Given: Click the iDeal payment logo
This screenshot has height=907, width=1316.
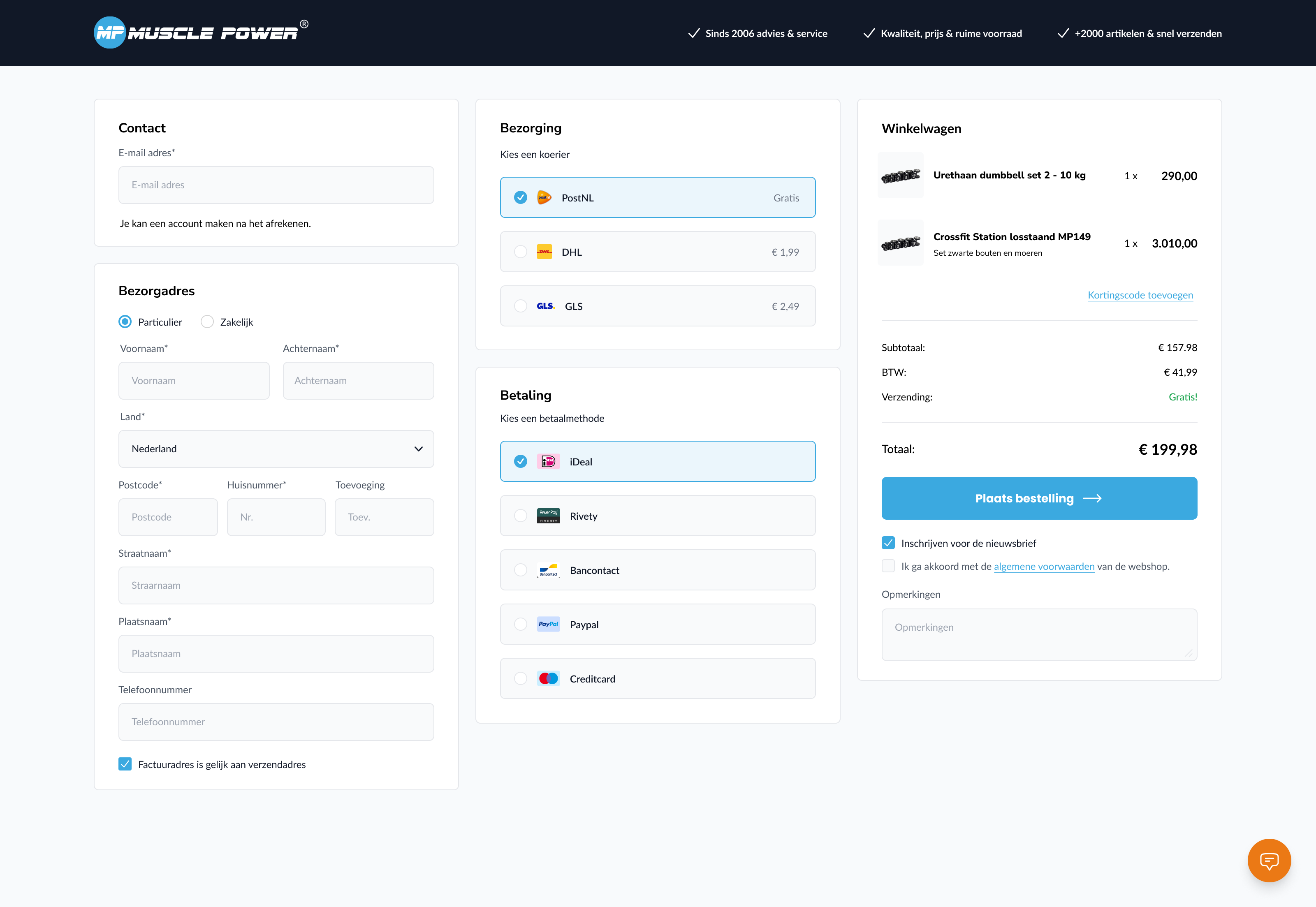Looking at the screenshot, I should (548, 461).
